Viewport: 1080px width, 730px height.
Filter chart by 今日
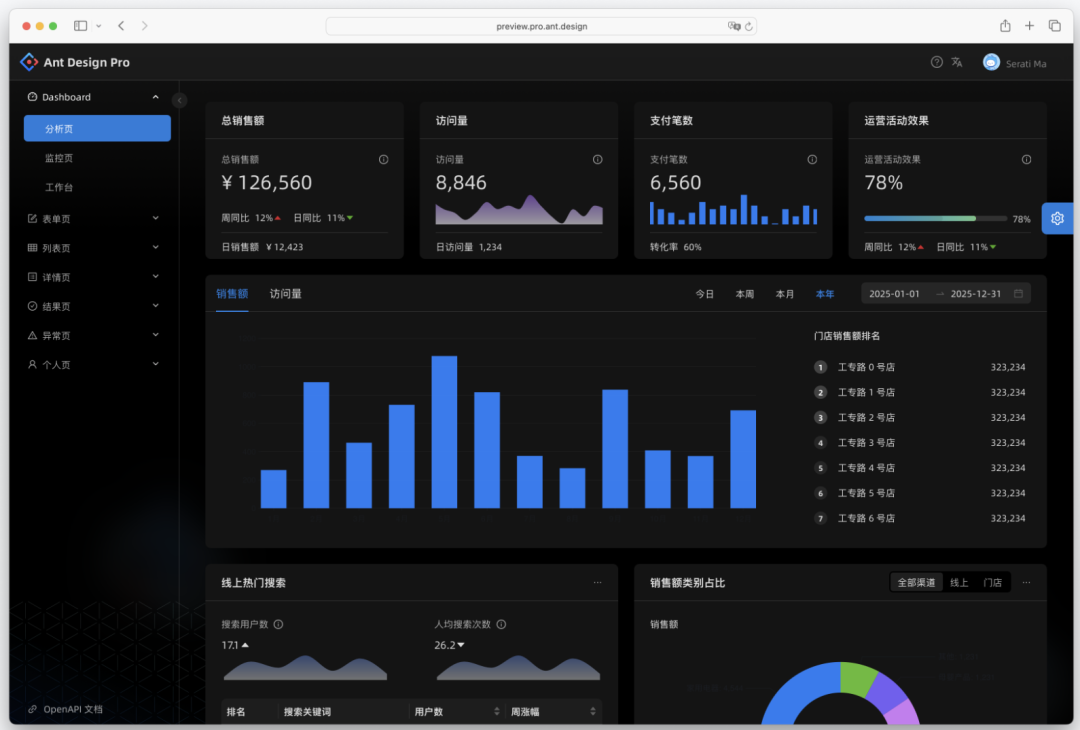point(704,294)
